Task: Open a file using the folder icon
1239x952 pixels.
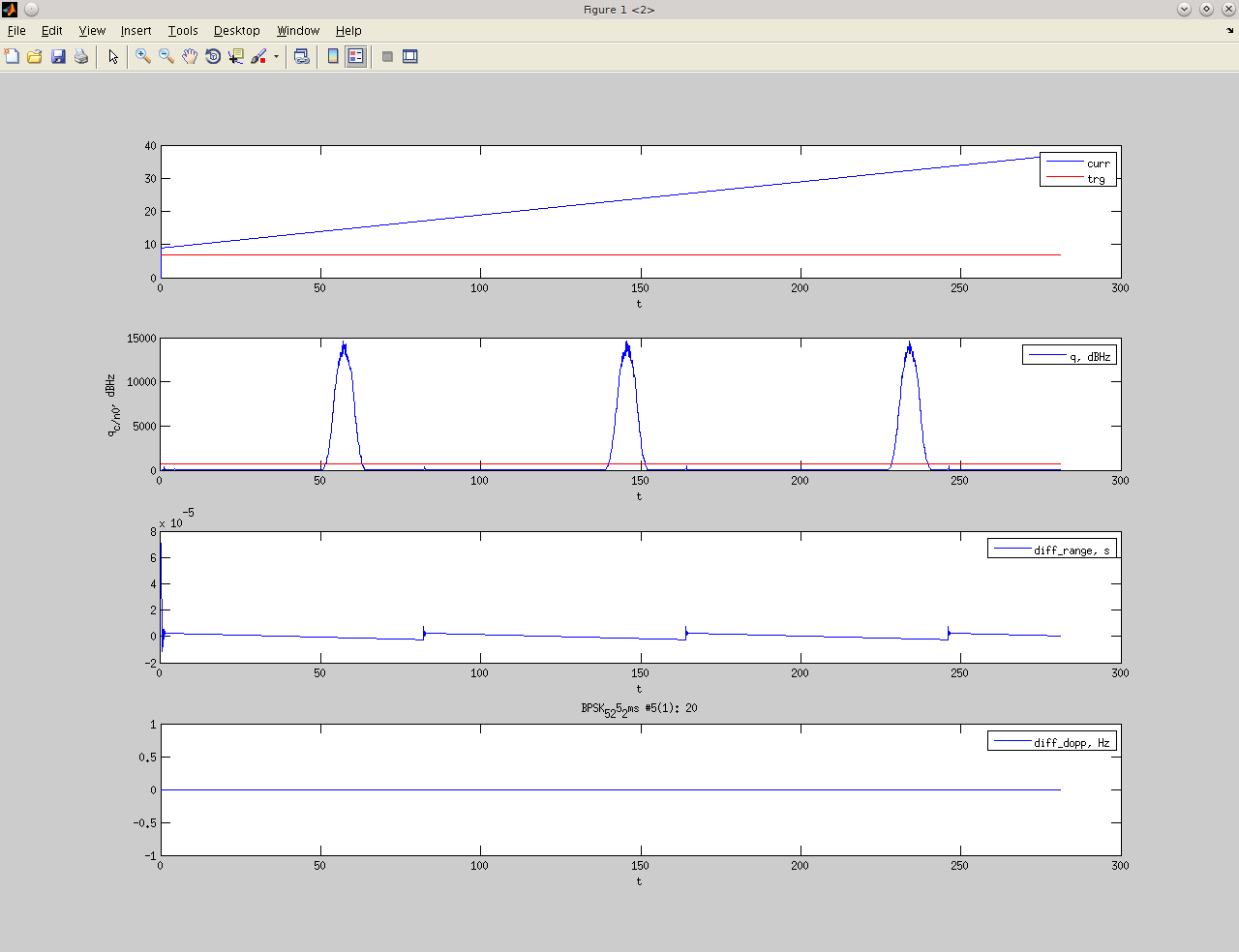Action: click(35, 56)
